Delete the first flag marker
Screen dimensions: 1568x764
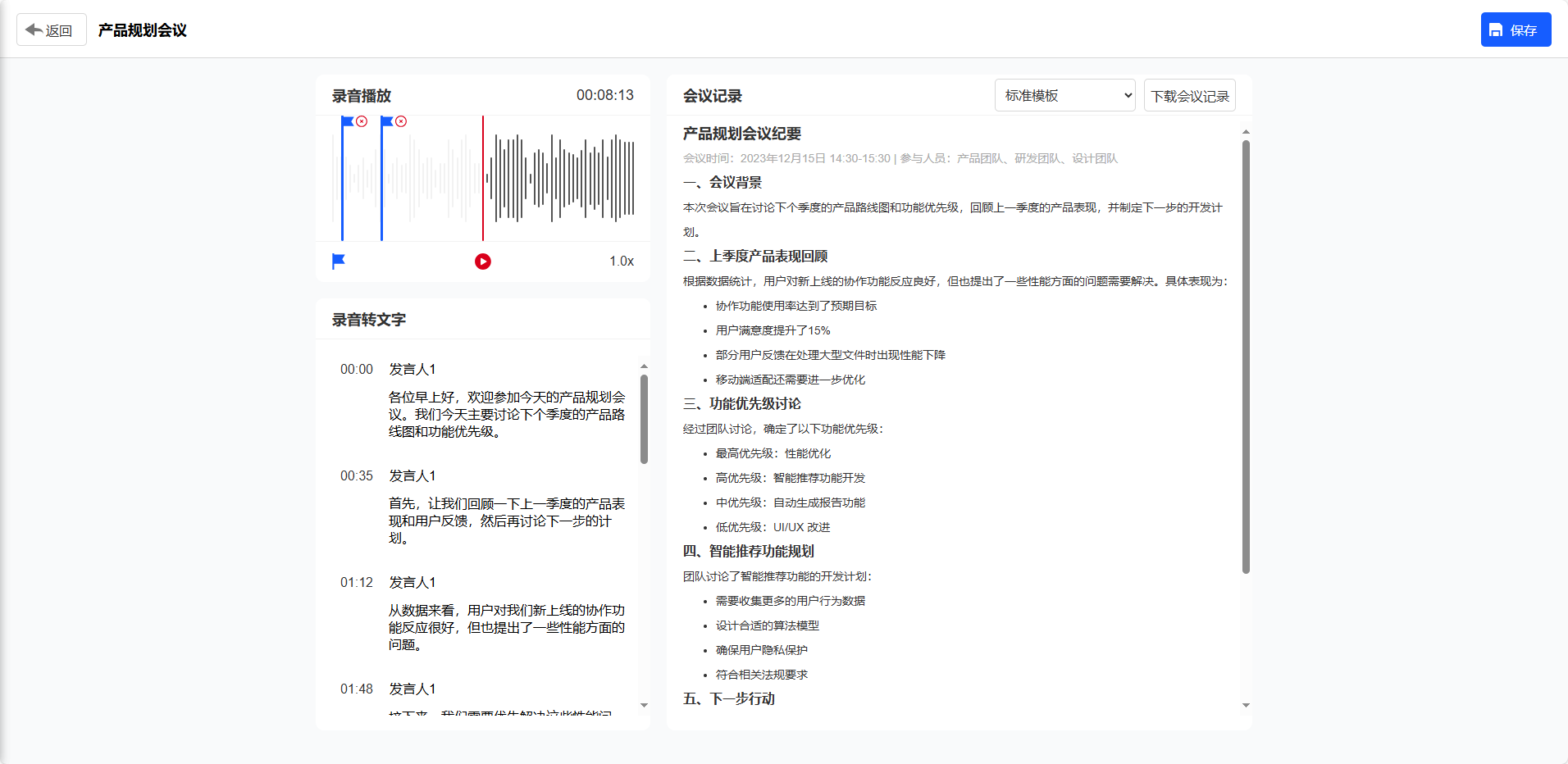click(x=362, y=121)
